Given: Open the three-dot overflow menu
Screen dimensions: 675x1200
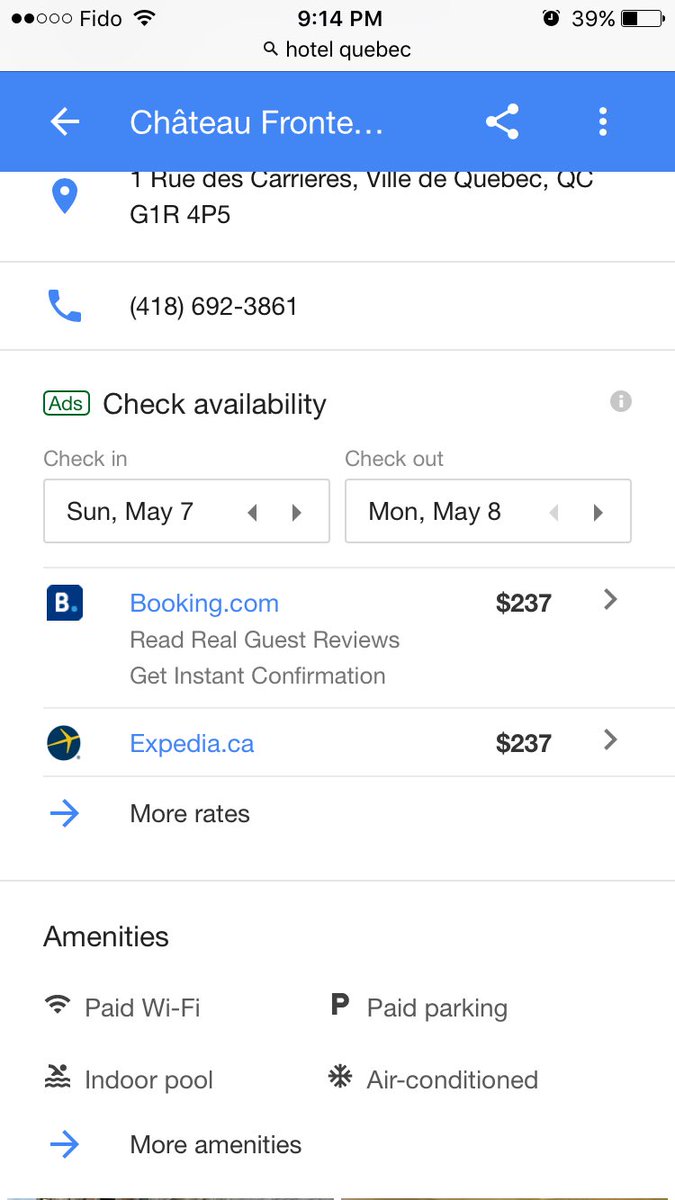Looking at the screenshot, I should [x=602, y=122].
